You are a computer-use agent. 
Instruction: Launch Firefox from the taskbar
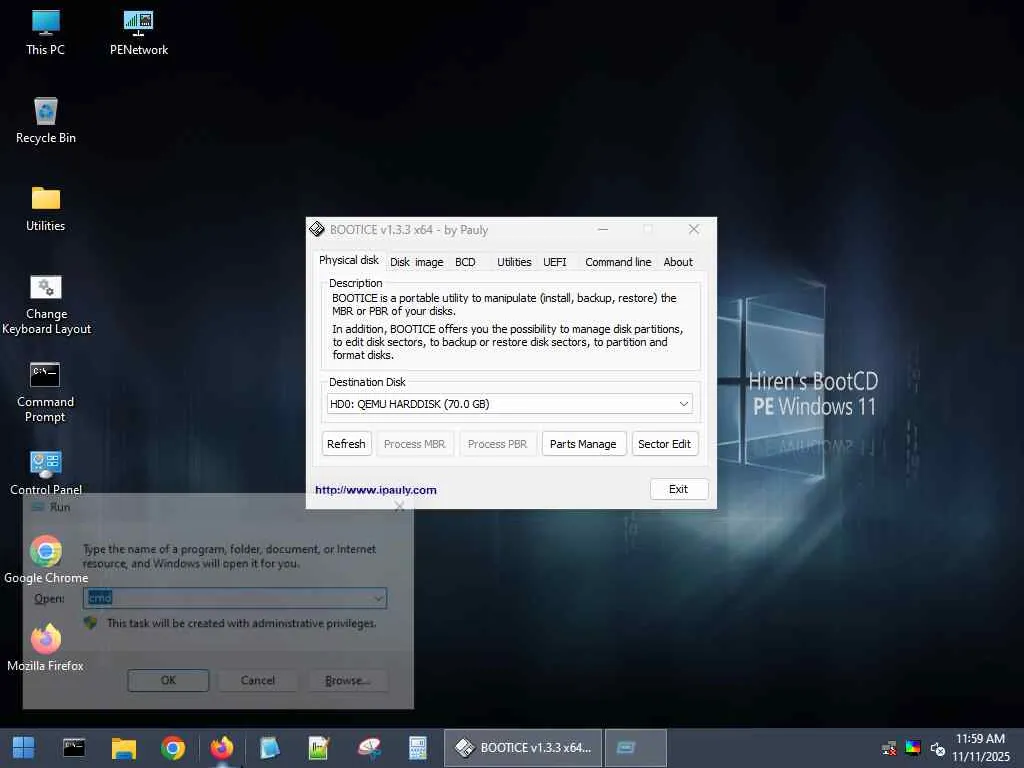(221, 748)
